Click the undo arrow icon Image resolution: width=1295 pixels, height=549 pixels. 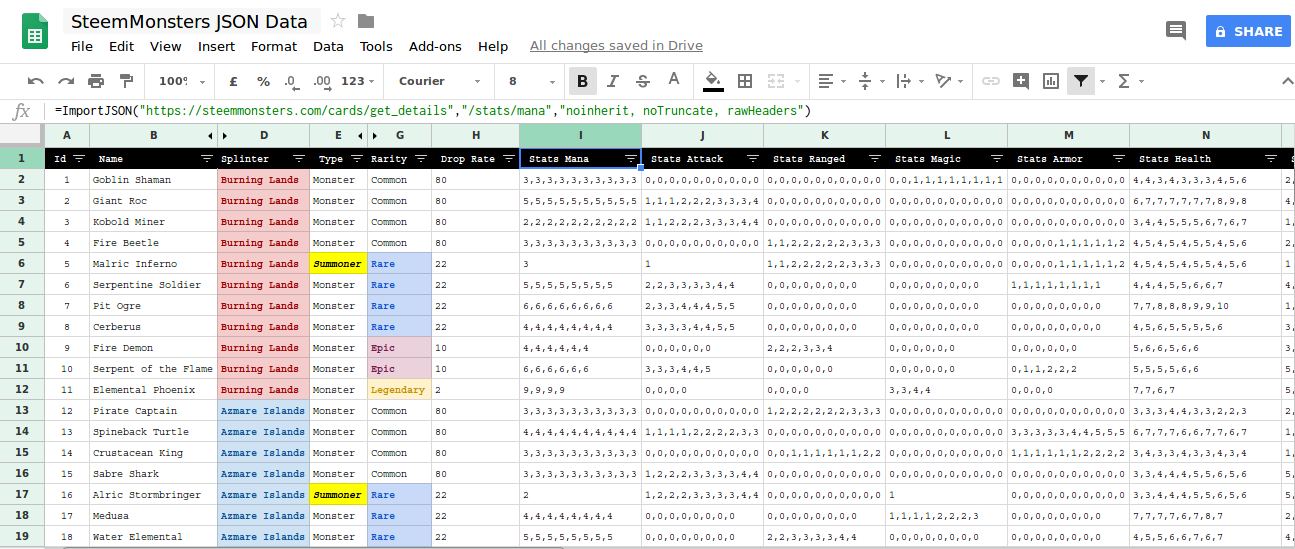[x=36, y=81]
